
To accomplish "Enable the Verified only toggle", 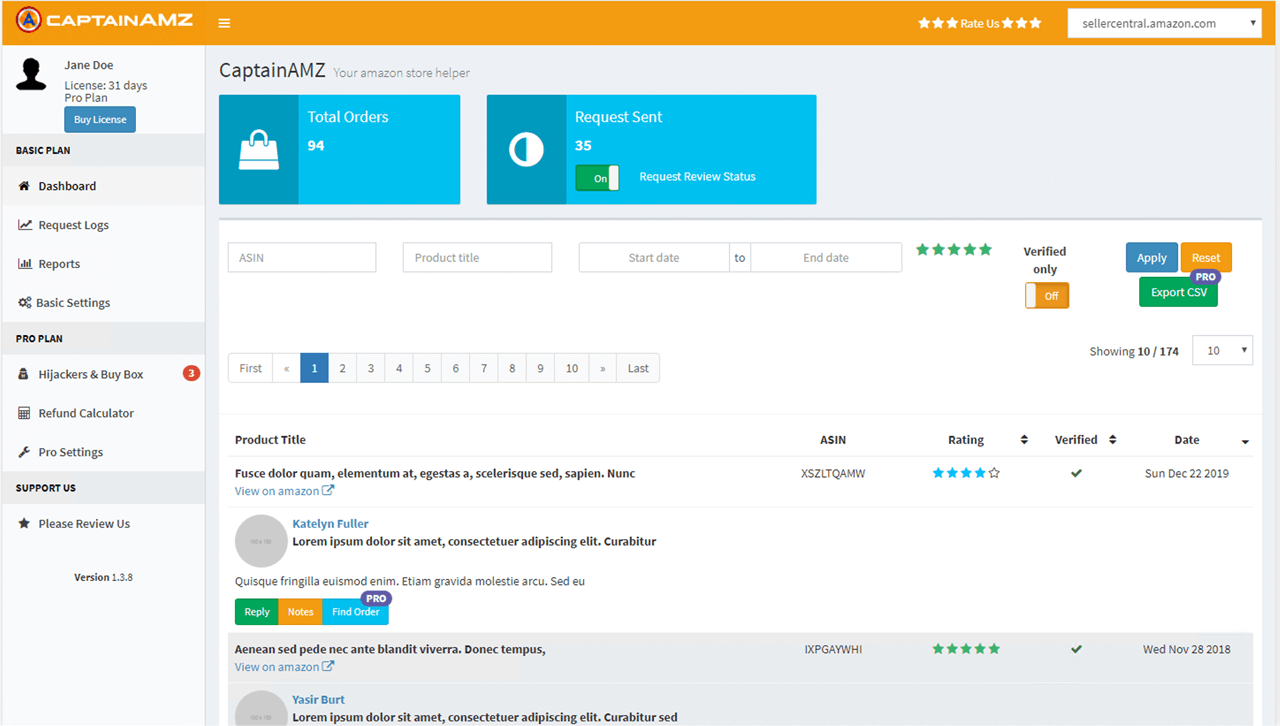I will pyautogui.click(x=1047, y=296).
